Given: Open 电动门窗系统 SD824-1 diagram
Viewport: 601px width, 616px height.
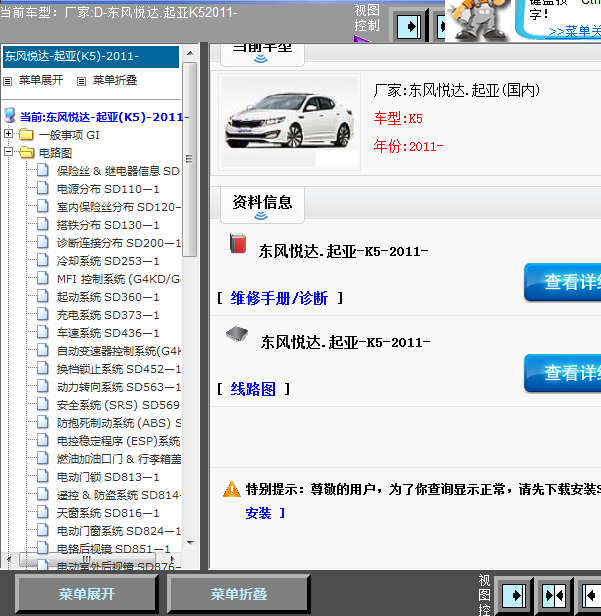Looking at the screenshot, I should 119,531.
